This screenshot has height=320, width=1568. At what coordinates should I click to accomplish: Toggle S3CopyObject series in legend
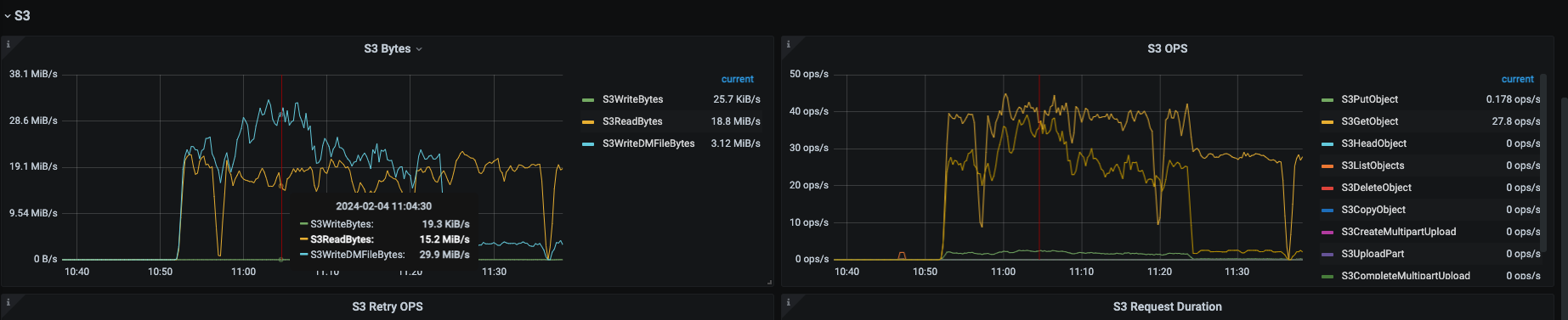1373,210
